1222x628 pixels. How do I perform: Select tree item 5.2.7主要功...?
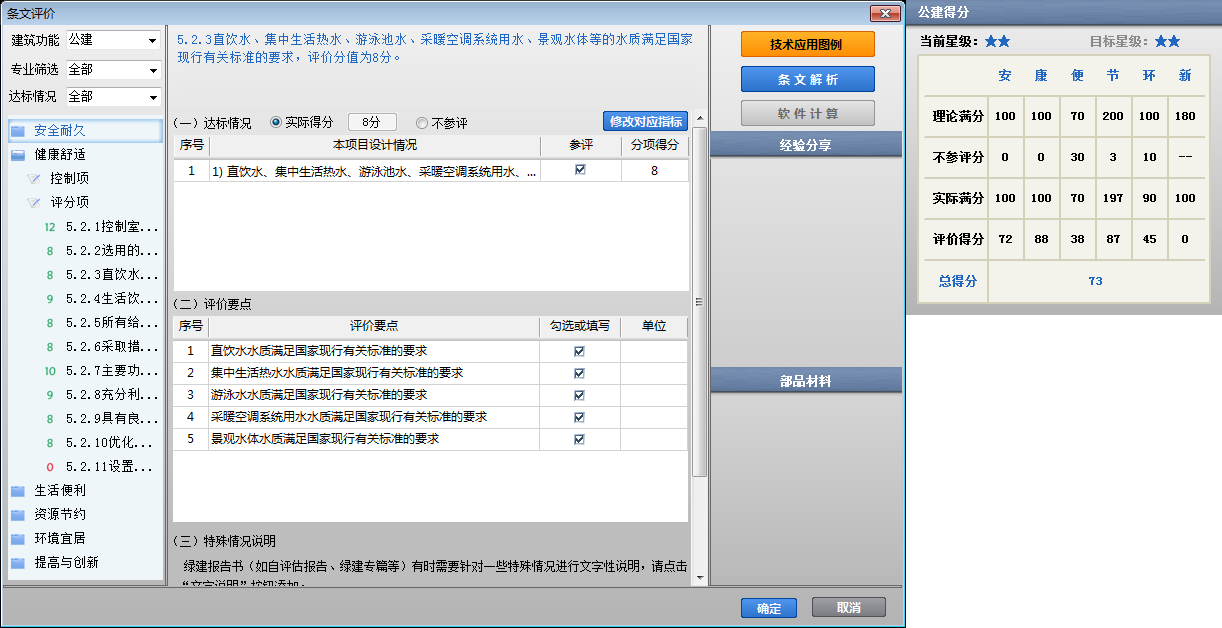pos(112,371)
